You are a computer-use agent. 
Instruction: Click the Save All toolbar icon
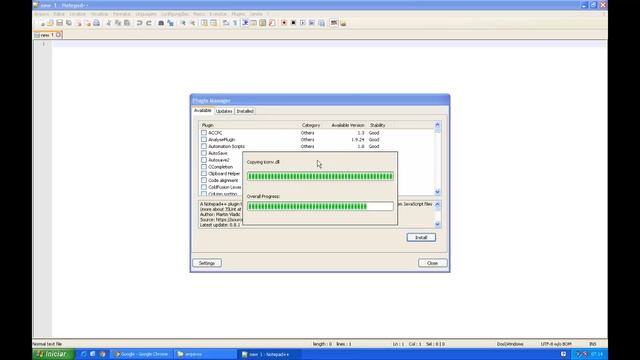[69, 23]
